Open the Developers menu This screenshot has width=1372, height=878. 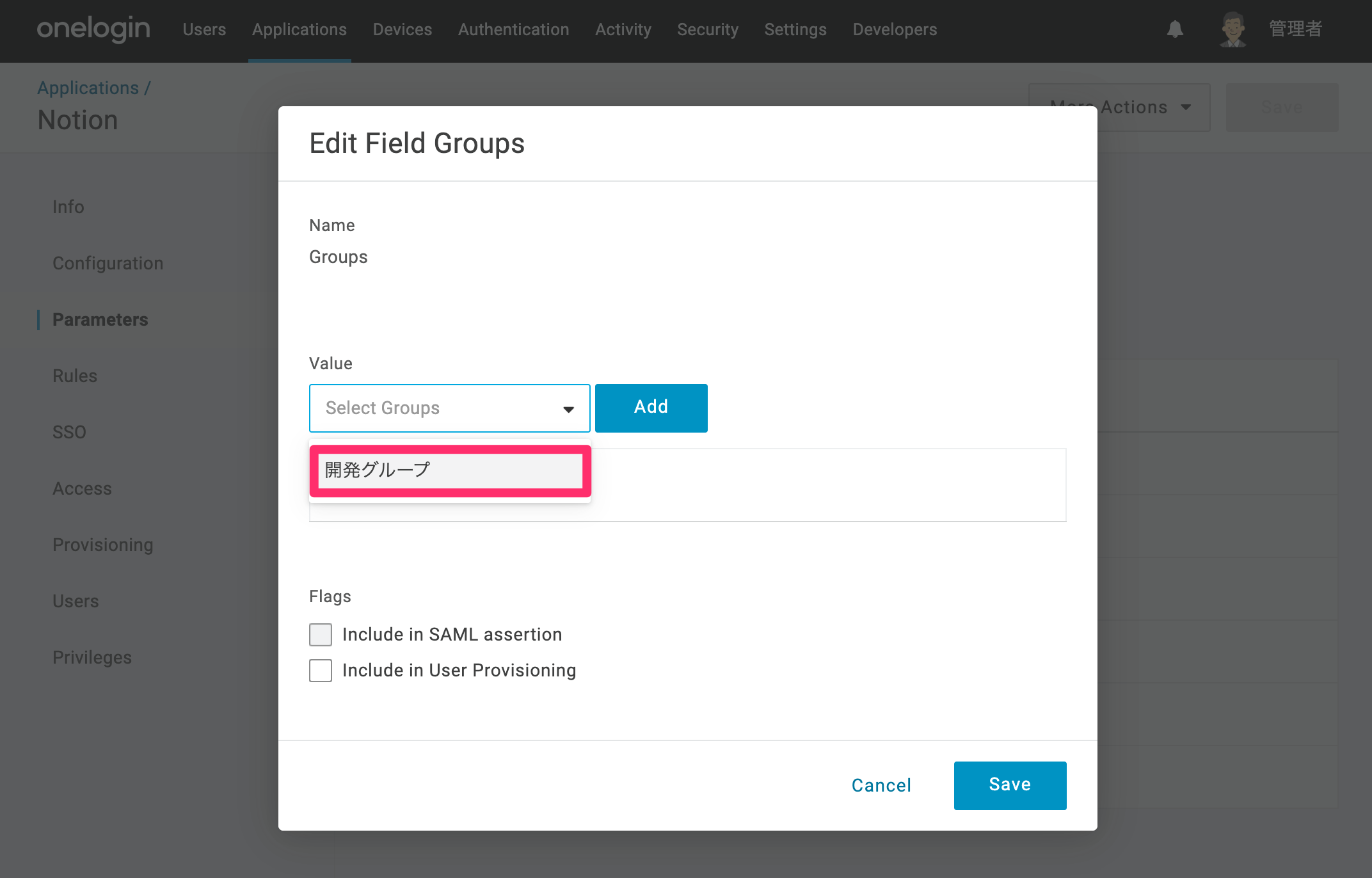895,29
